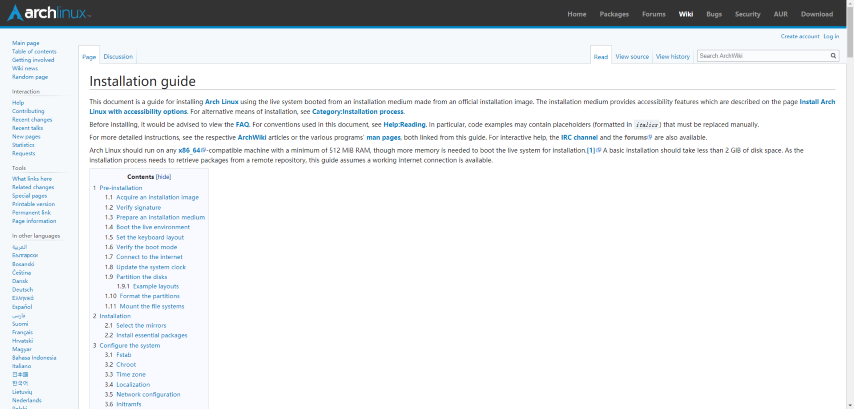This screenshot has height=409, width=854.
Task: Open Getting involved sidebar link
Action: click(x=33, y=60)
